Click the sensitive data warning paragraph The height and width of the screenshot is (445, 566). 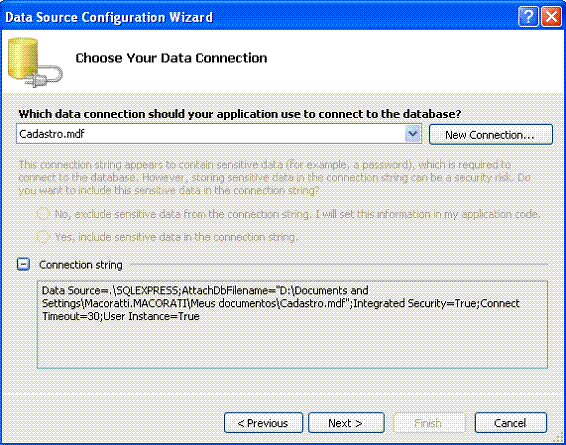tap(274, 177)
